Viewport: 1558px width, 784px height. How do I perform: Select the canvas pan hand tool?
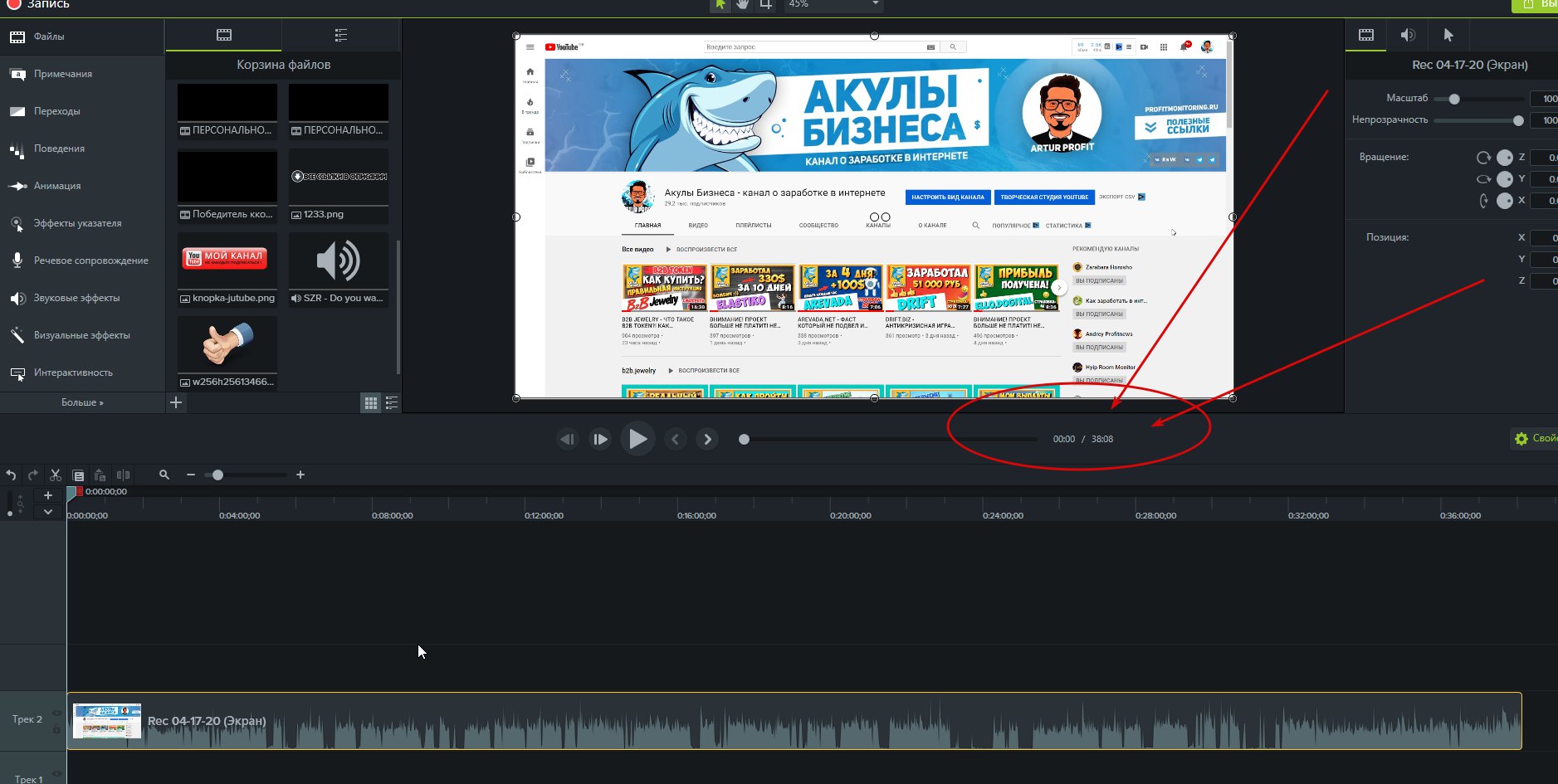[743, 4]
